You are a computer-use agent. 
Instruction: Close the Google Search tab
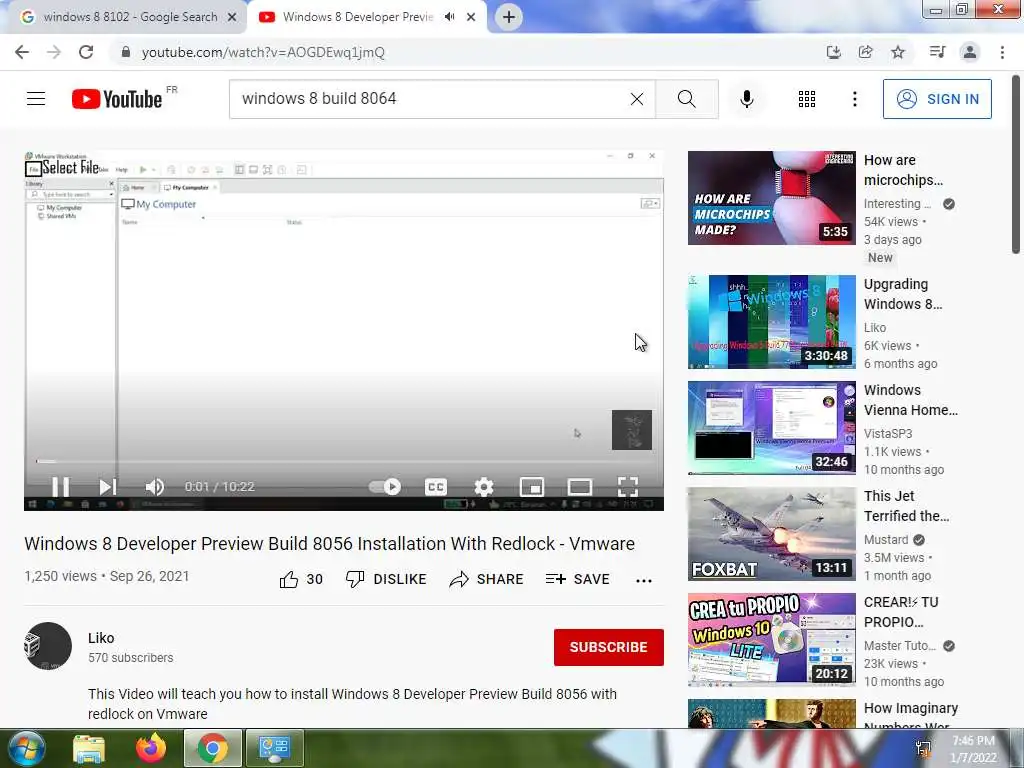click(232, 17)
